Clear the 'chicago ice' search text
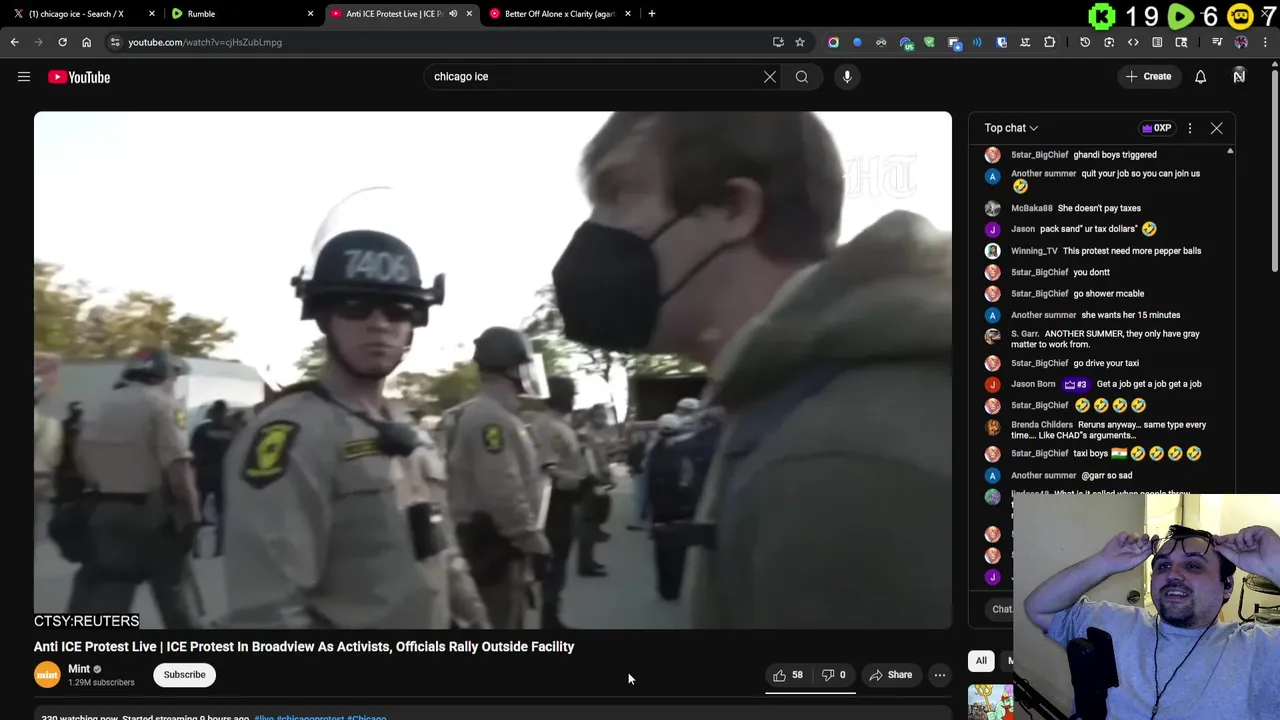 [770, 77]
